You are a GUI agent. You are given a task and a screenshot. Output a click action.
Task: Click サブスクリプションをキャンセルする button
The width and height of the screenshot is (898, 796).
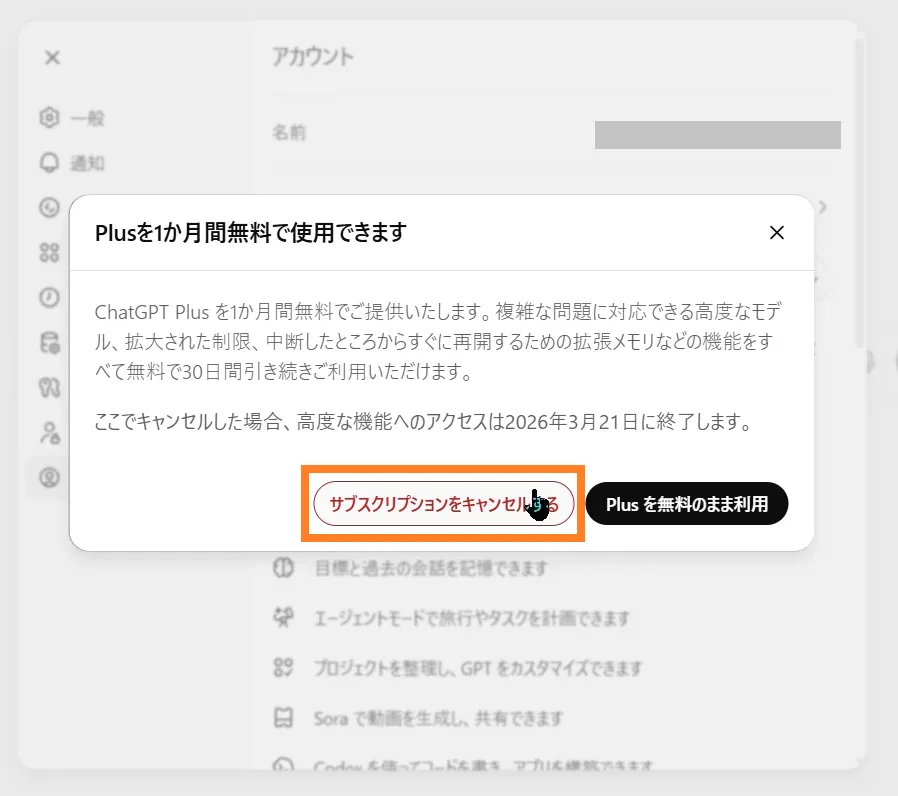[444, 504]
